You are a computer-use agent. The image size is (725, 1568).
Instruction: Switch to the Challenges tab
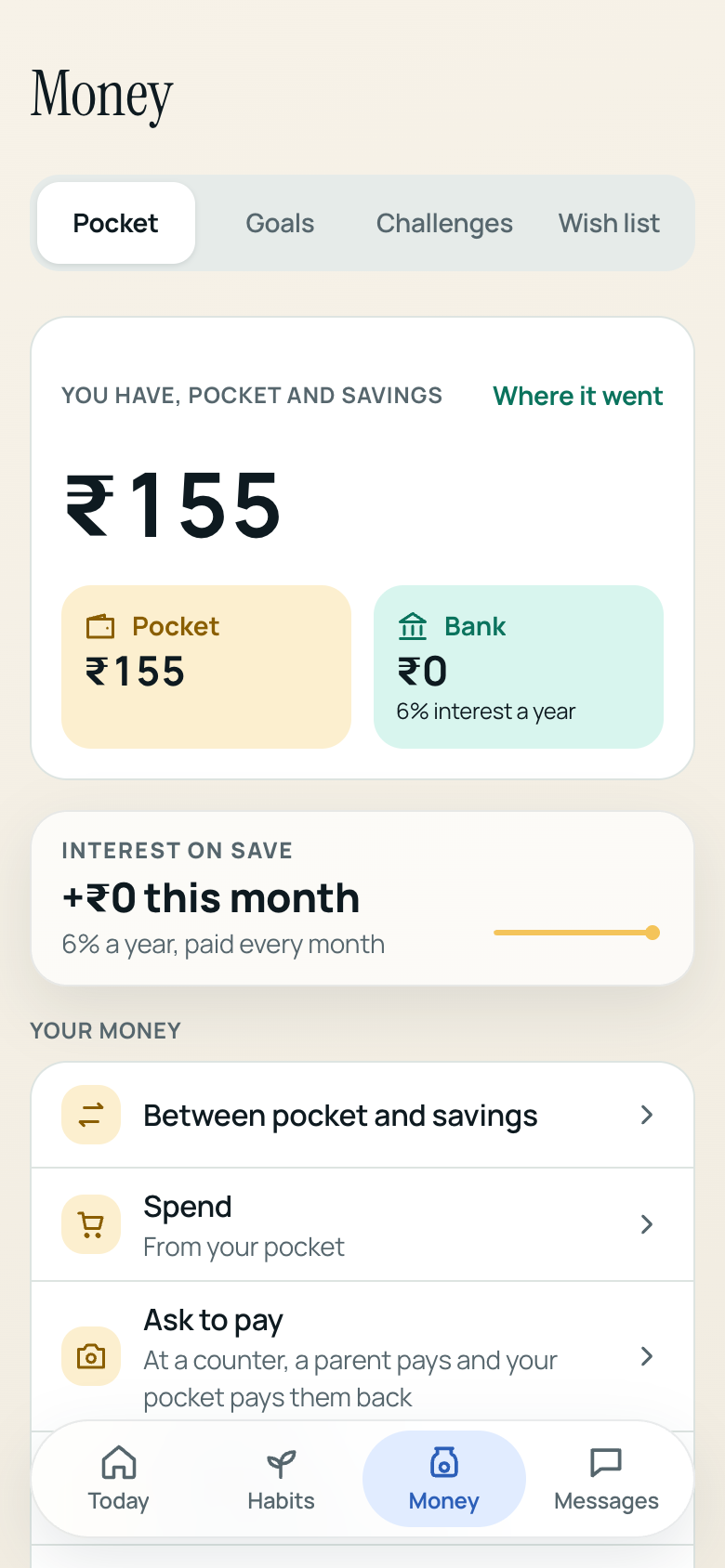click(444, 223)
